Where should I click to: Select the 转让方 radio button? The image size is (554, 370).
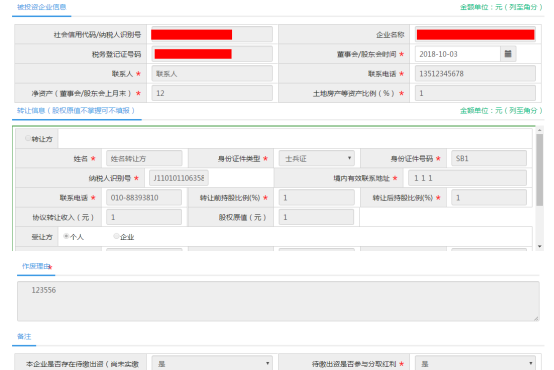[28, 138]
